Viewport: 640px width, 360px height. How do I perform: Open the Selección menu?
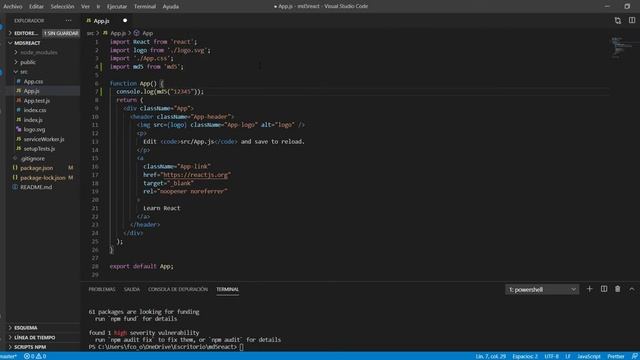click(x=62, y=6)
